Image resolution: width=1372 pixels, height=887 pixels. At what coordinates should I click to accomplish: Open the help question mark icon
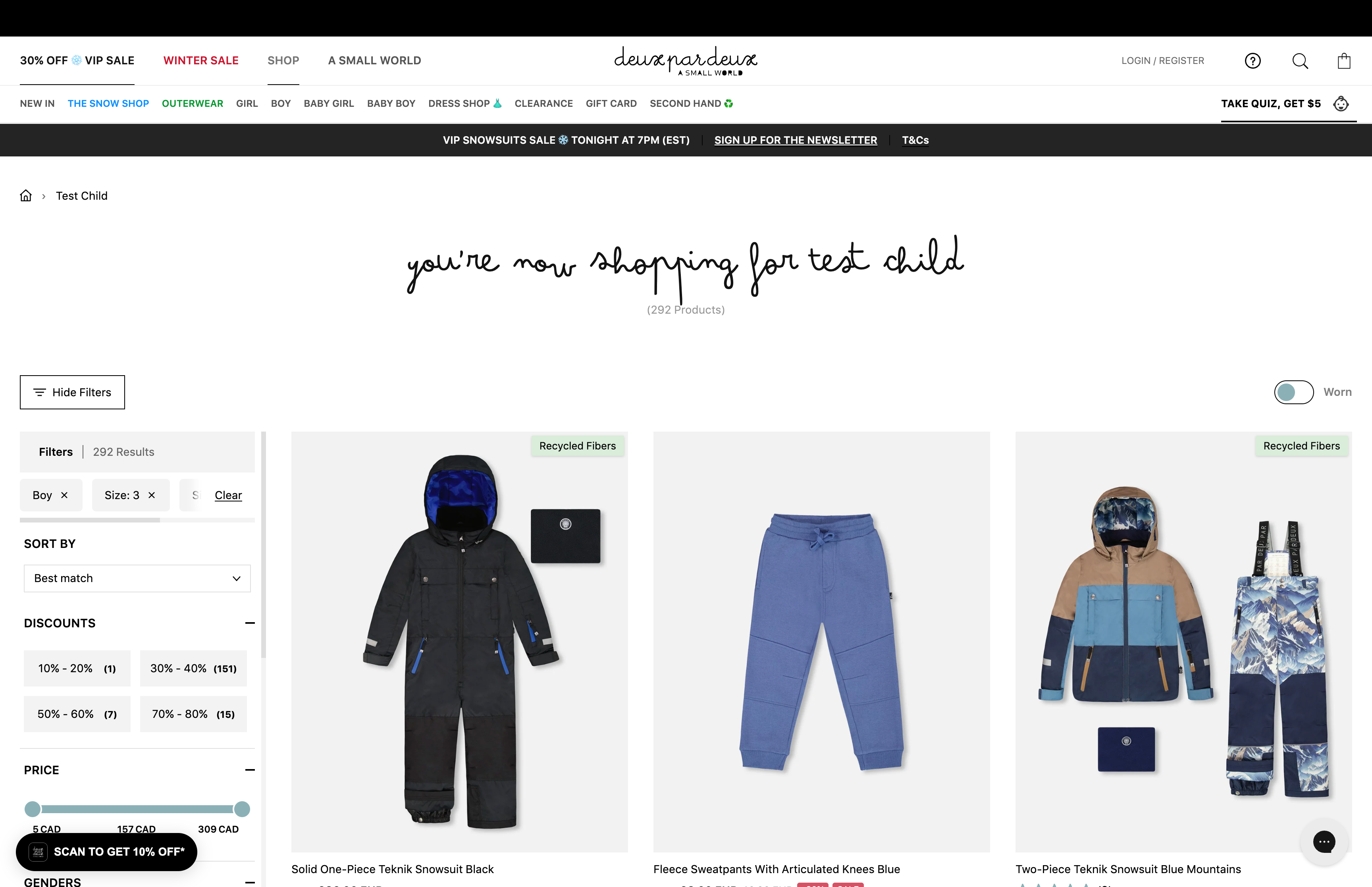pyautogui.click(x=1252, y=60)
